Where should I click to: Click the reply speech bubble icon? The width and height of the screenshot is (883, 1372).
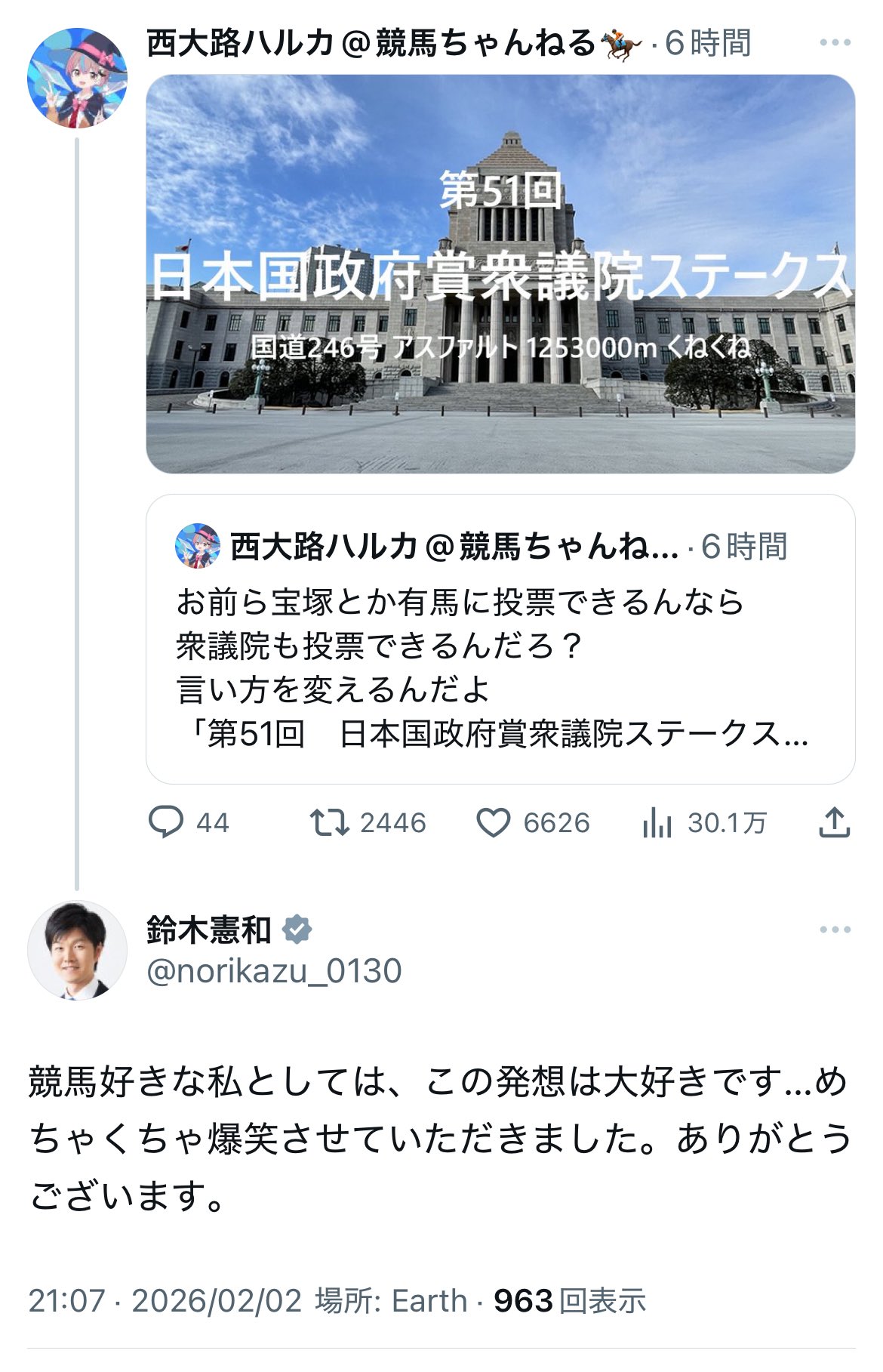(166, 822)
